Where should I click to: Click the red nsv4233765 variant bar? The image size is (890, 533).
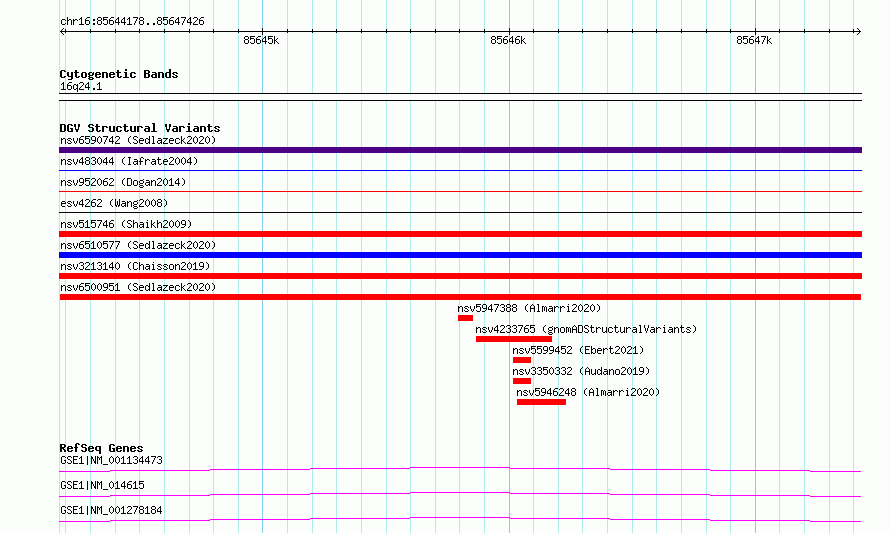[x=514, y=339]
